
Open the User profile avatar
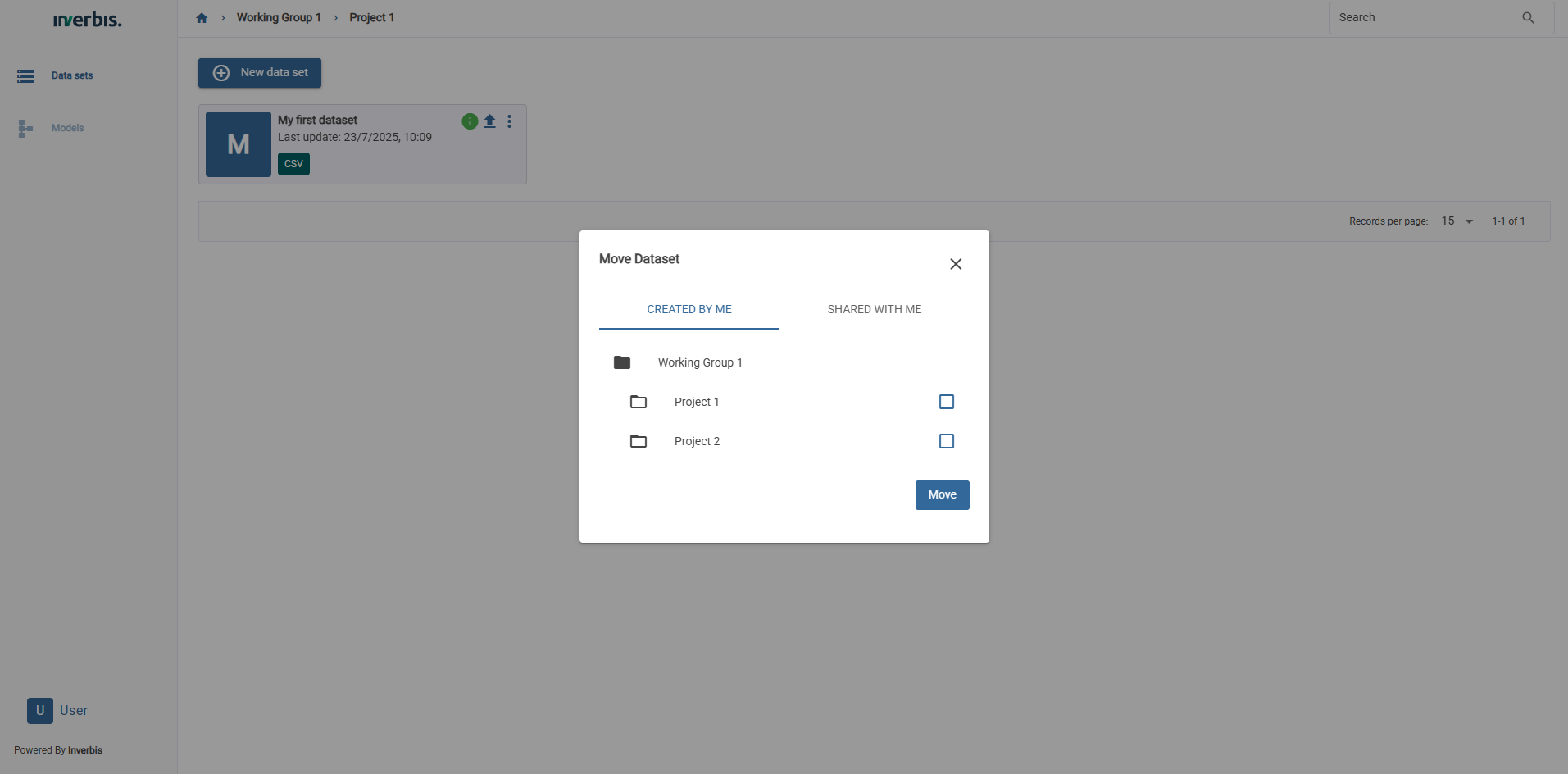(40, 711)
